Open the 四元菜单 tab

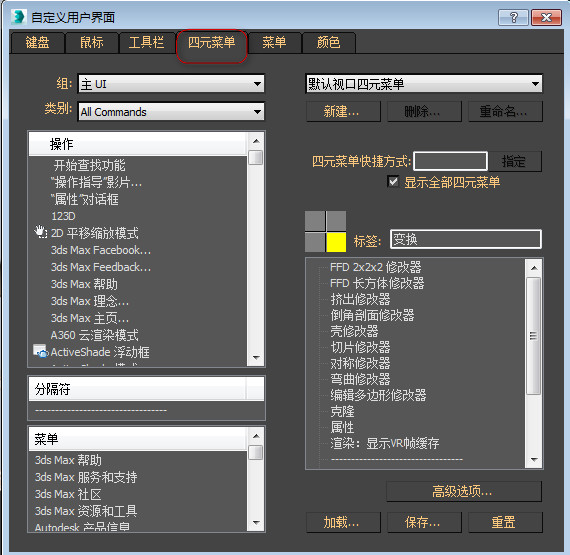[x=212, y=43]
